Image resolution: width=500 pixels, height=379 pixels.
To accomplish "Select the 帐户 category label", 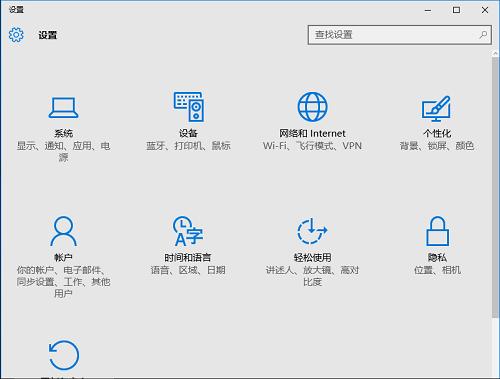I will 63,257.
